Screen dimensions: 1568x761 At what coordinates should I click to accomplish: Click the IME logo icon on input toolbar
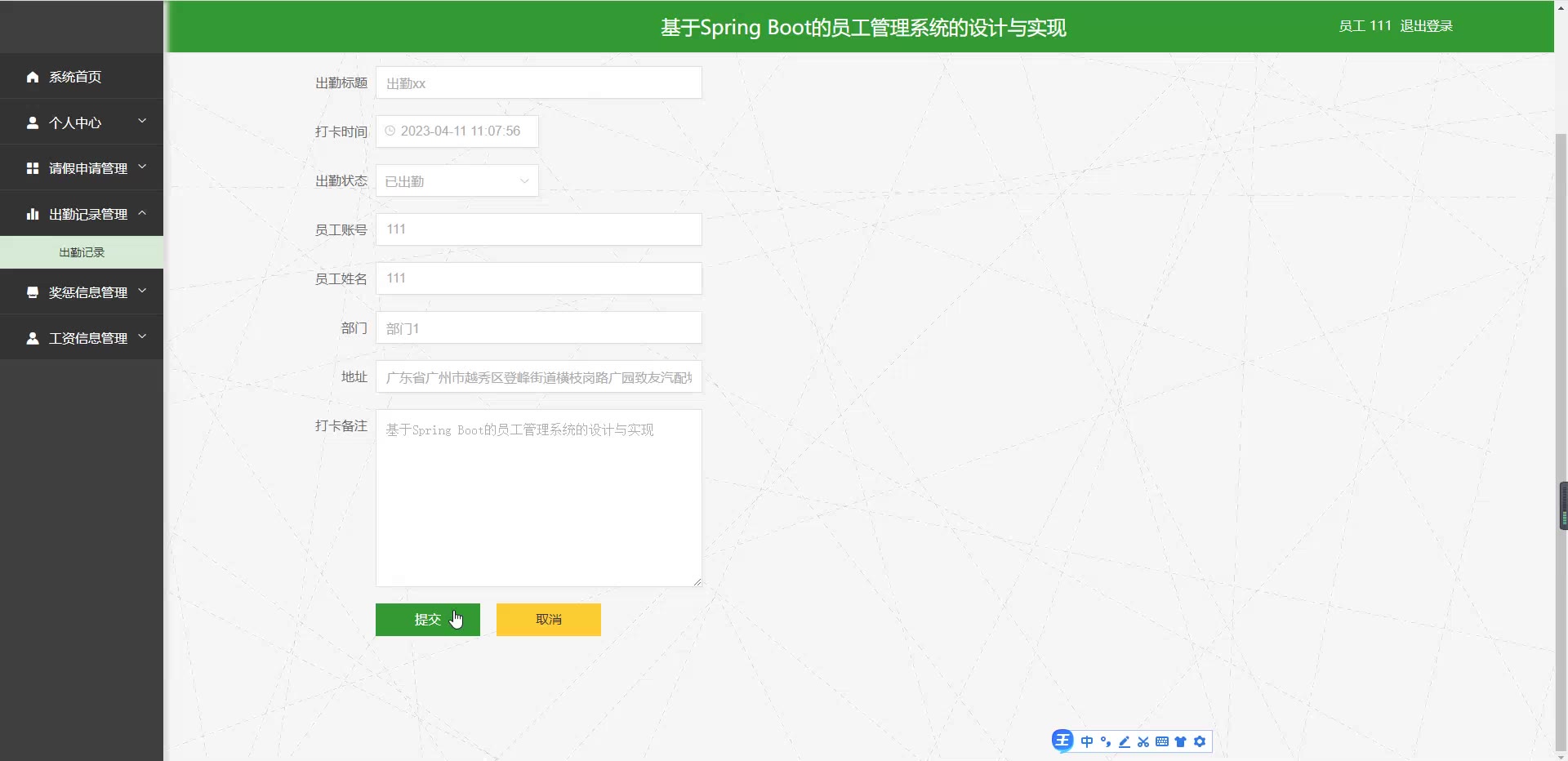pyautogui.click(x=1062, y=741)
